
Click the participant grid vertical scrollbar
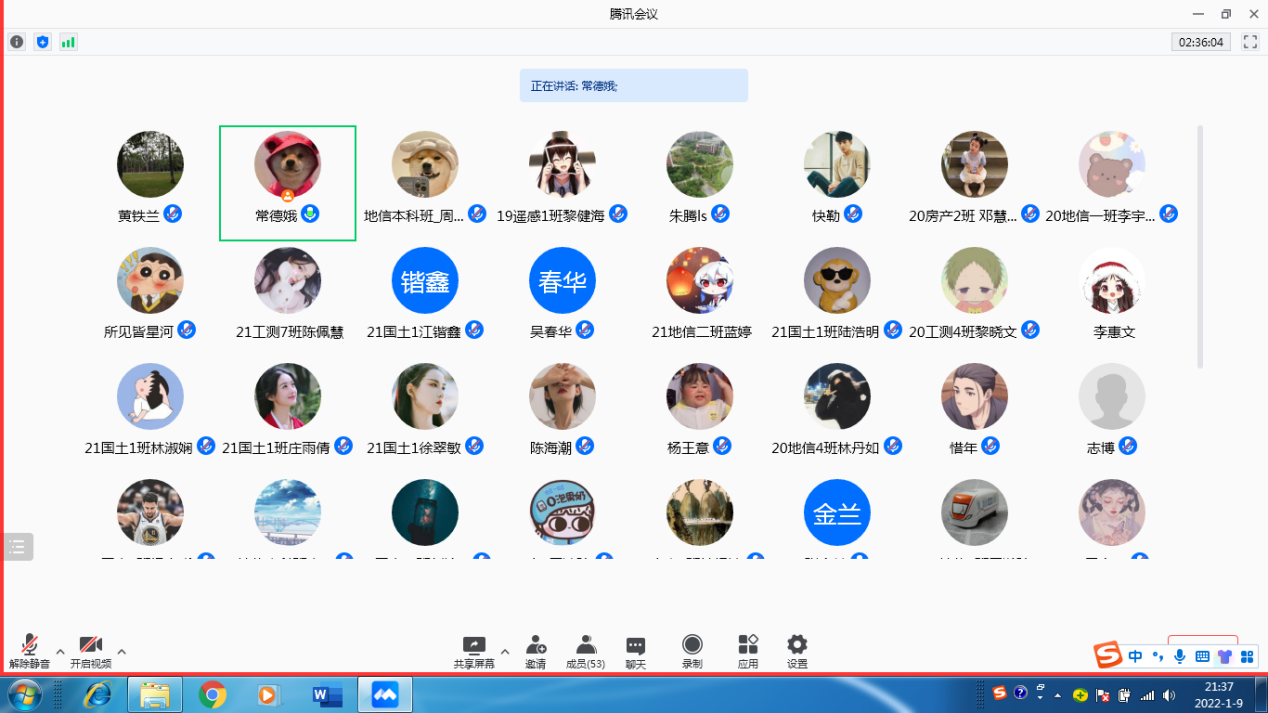click(x=1200, y=247)
